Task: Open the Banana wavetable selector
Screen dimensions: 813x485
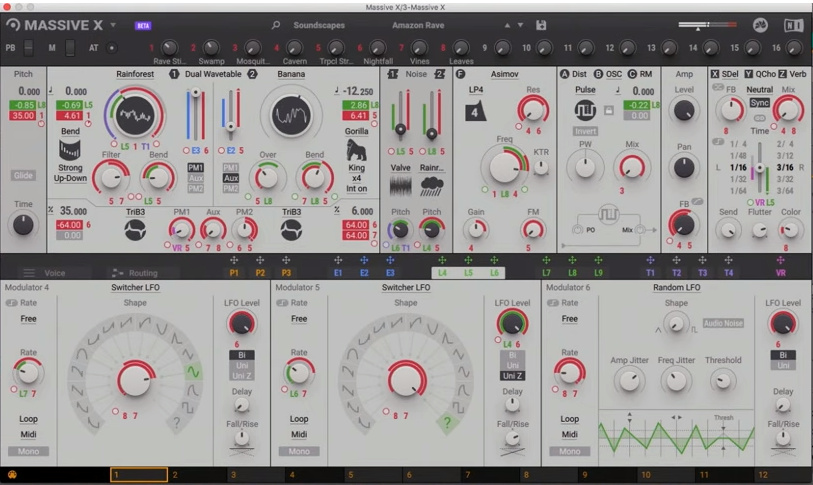Action: click(x=291, y=74)
